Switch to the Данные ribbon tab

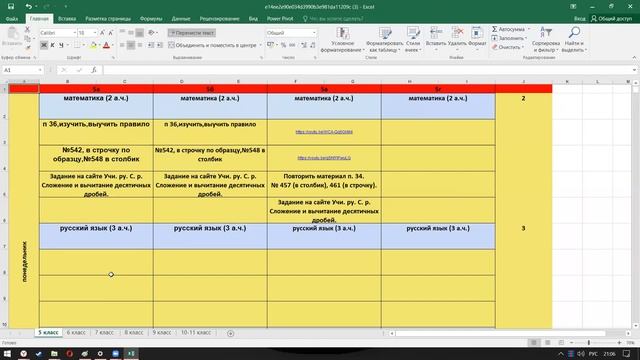181,19
